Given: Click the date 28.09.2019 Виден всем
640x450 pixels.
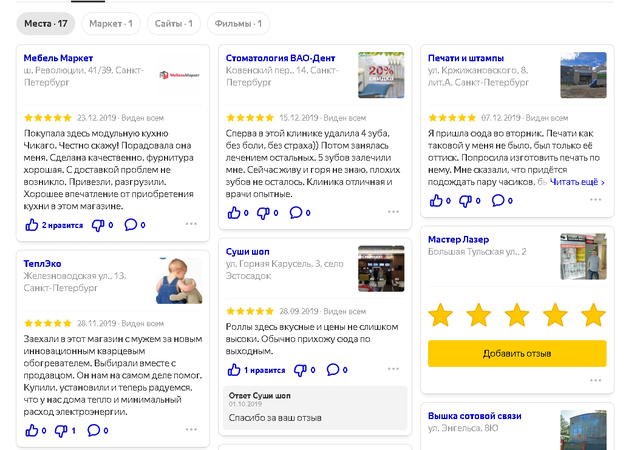Looking at the screenshot, I should pos(322,311).
